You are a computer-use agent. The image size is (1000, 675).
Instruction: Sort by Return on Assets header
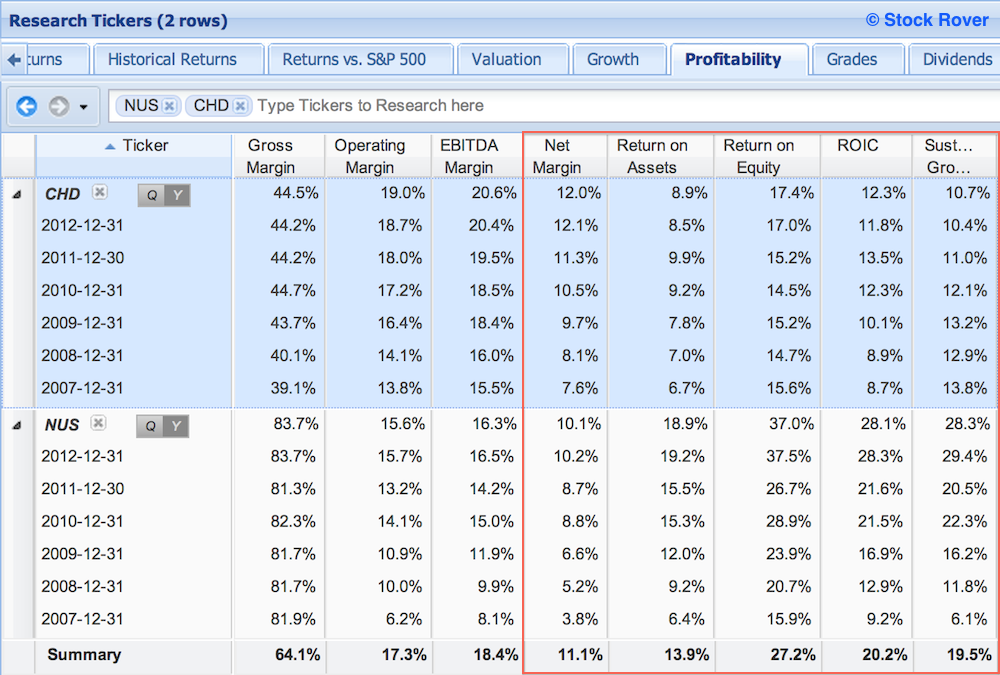pos(661,156)
